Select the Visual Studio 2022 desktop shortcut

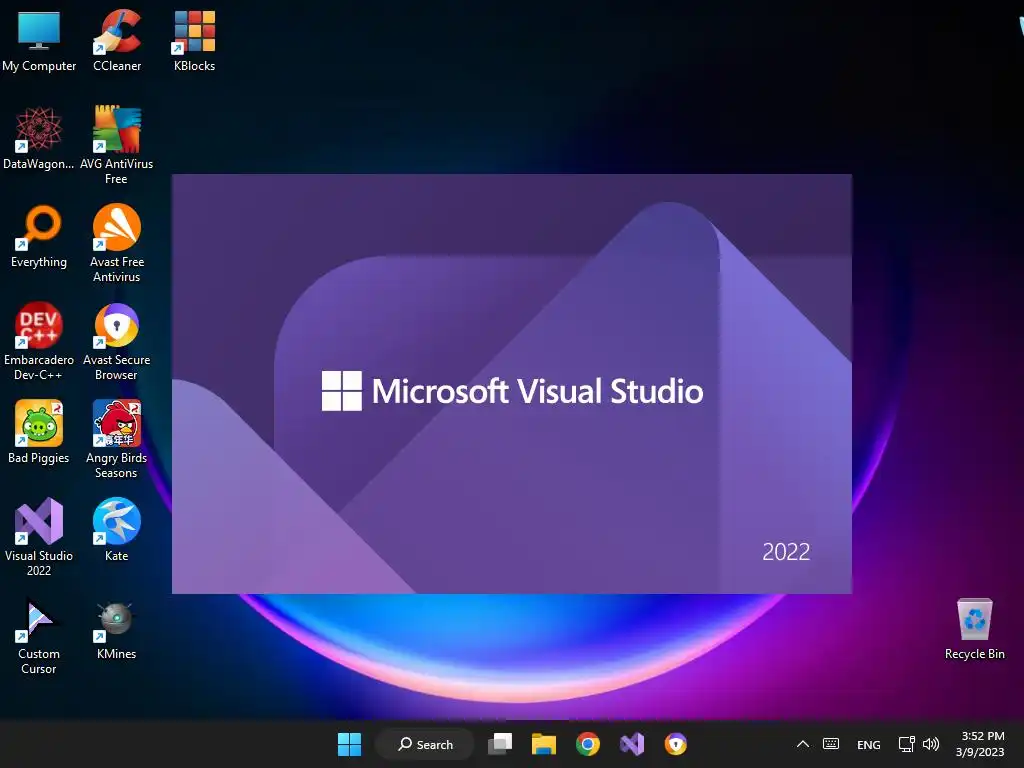[39, 537]
